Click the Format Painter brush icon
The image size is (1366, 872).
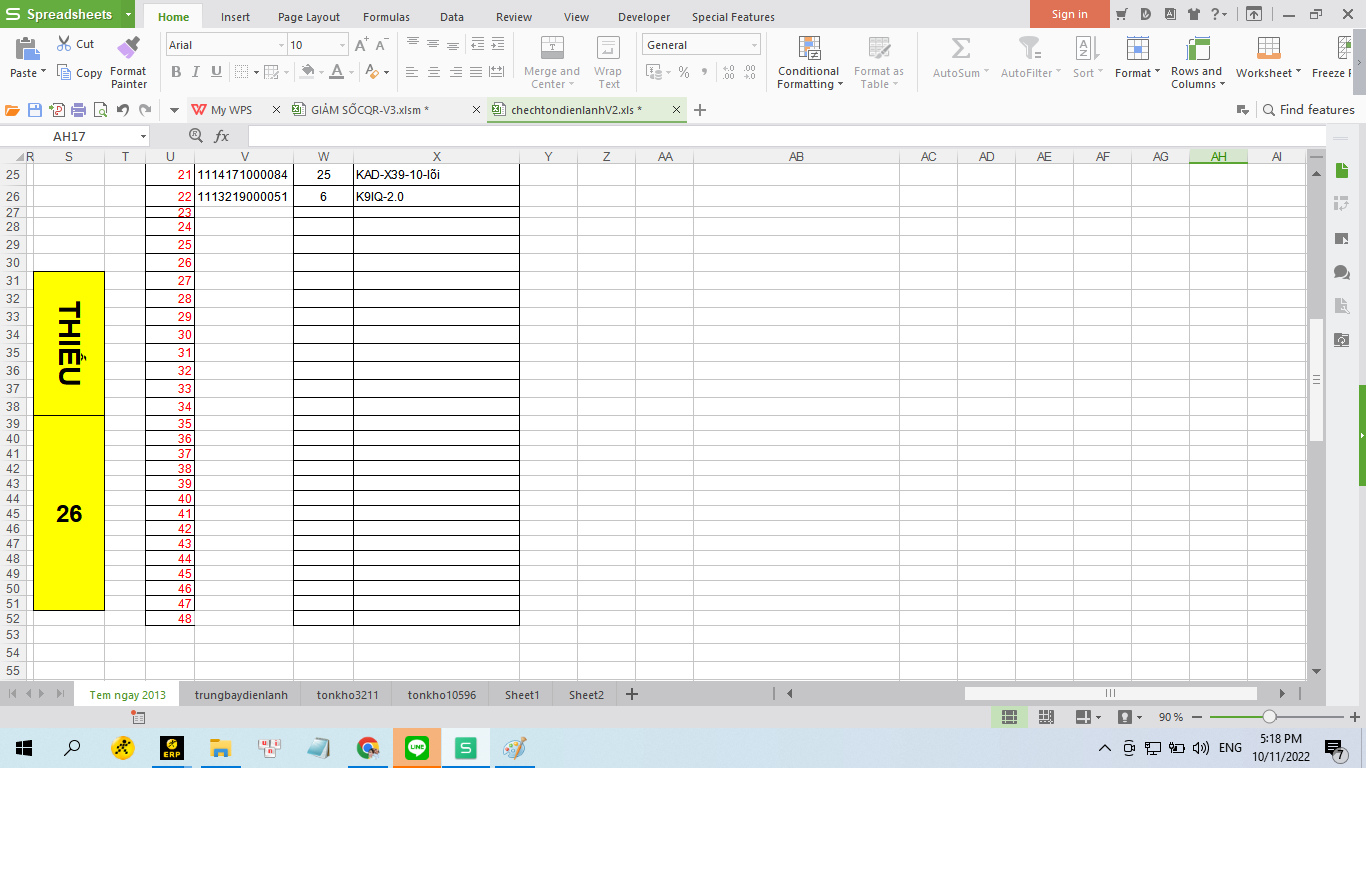(128, 47)
